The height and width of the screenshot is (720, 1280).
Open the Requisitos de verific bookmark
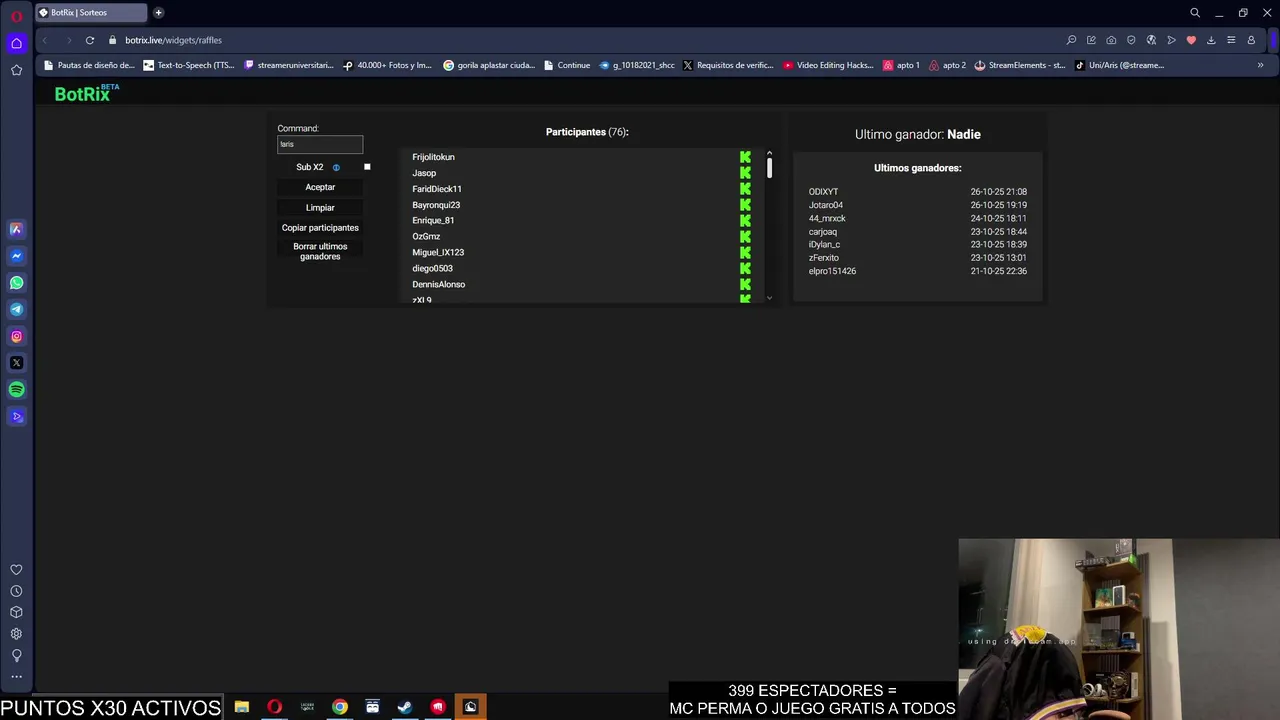pyautogui.click(x=728, y=65)
